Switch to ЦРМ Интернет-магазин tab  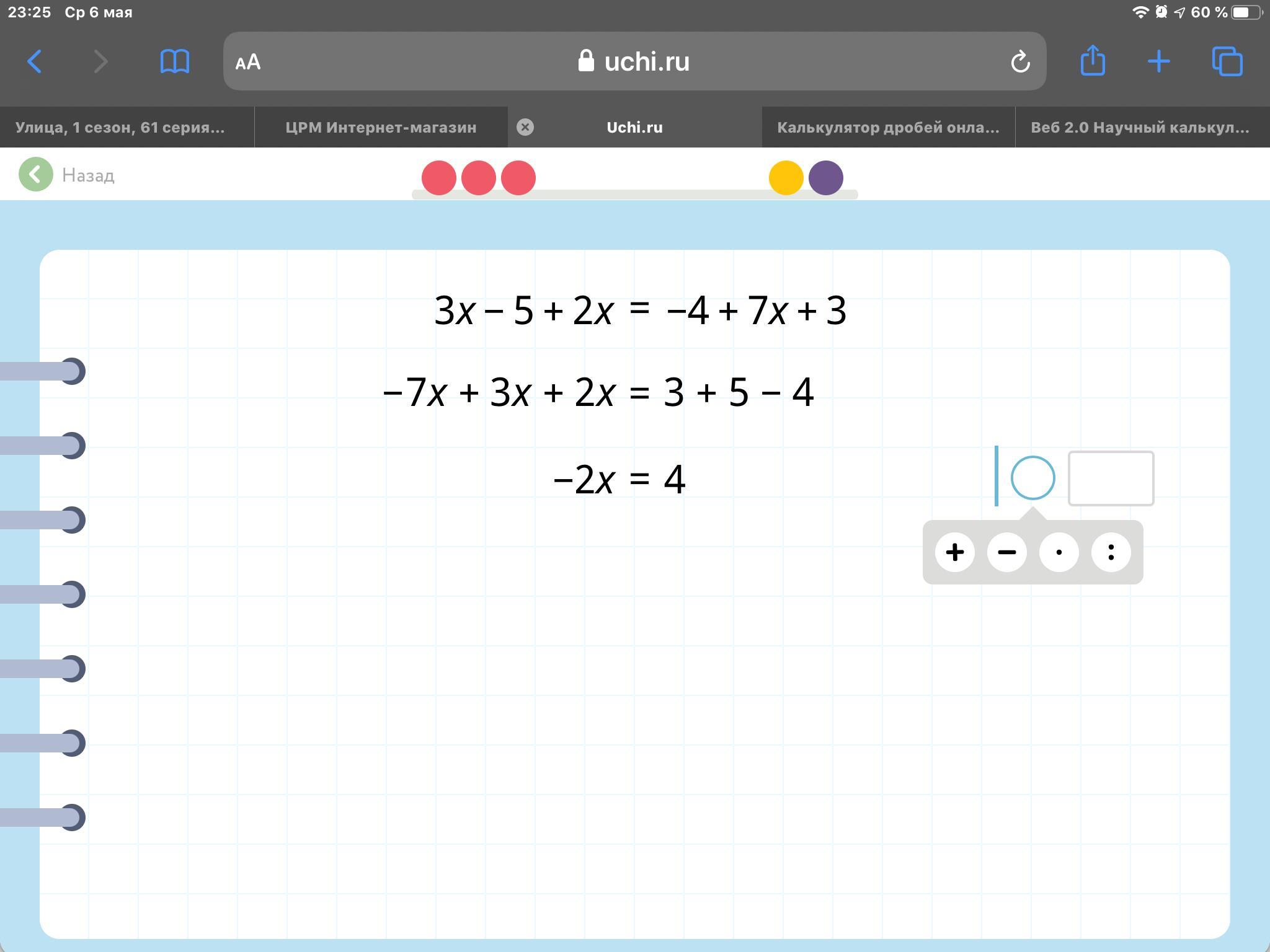pos(381,127)
